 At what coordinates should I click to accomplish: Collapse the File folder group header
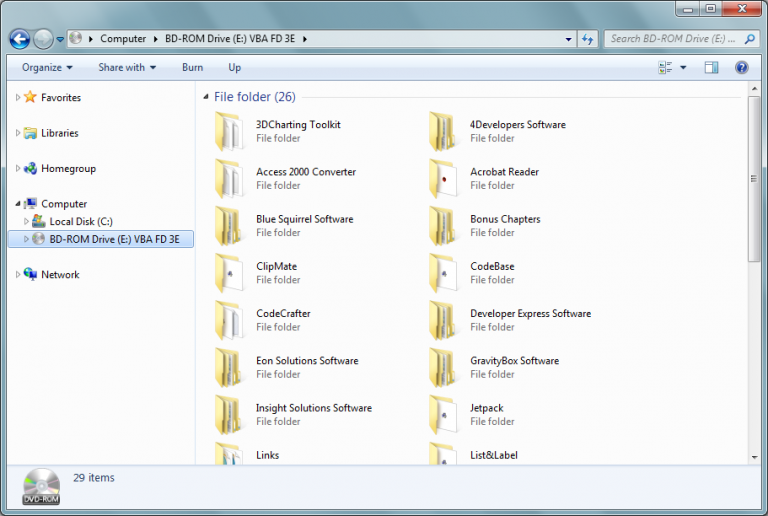206,97
